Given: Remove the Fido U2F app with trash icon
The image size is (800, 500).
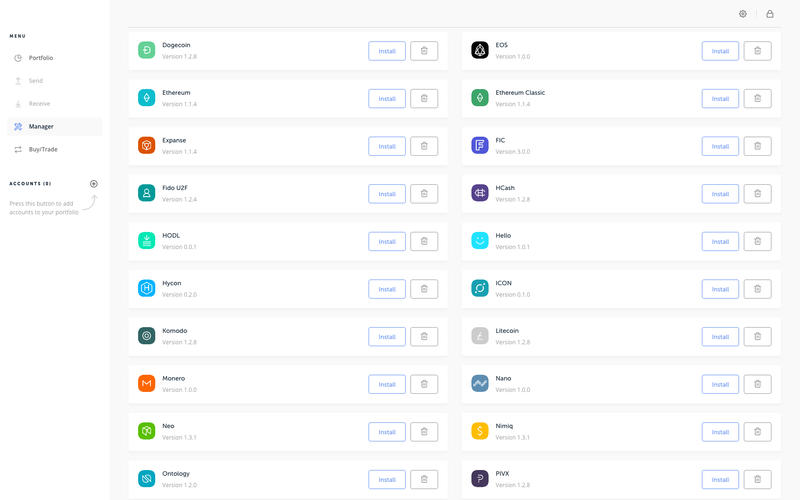Looking at the screenshot, I should tap(424, 194).
